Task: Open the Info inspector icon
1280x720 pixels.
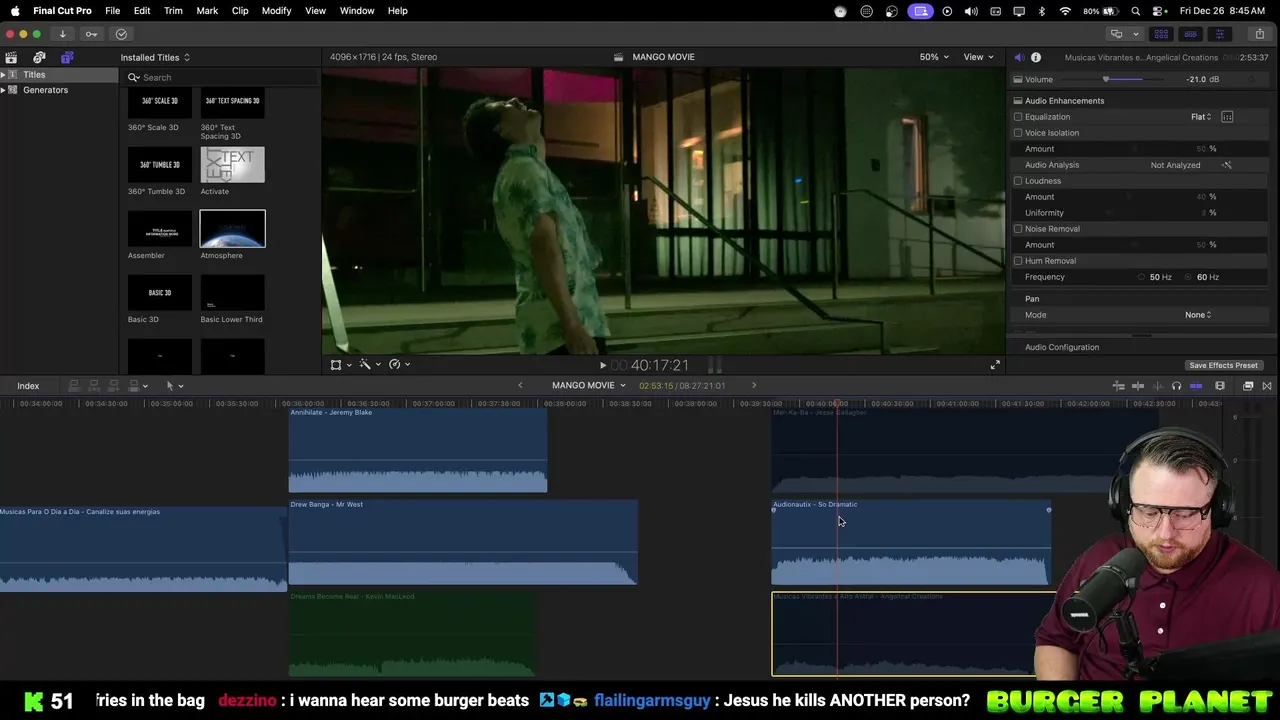Action: pyautogui.click(x=1036, y=57)
